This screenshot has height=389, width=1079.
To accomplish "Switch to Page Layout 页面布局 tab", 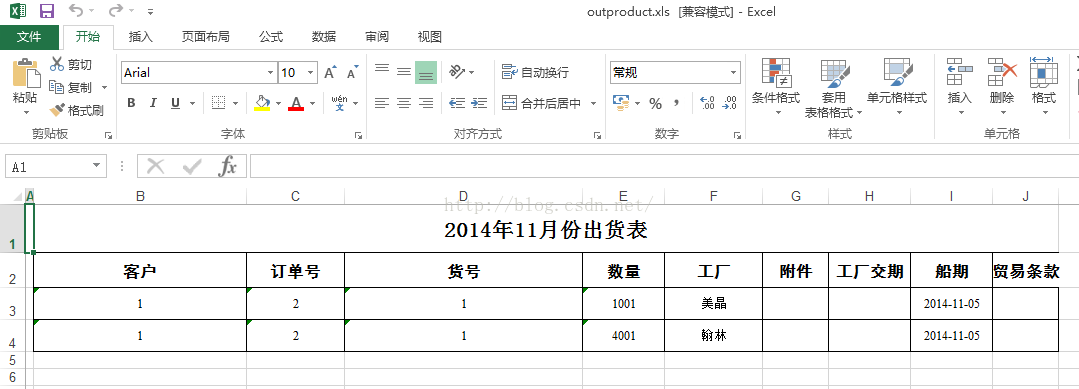I will tap(205, 37).
